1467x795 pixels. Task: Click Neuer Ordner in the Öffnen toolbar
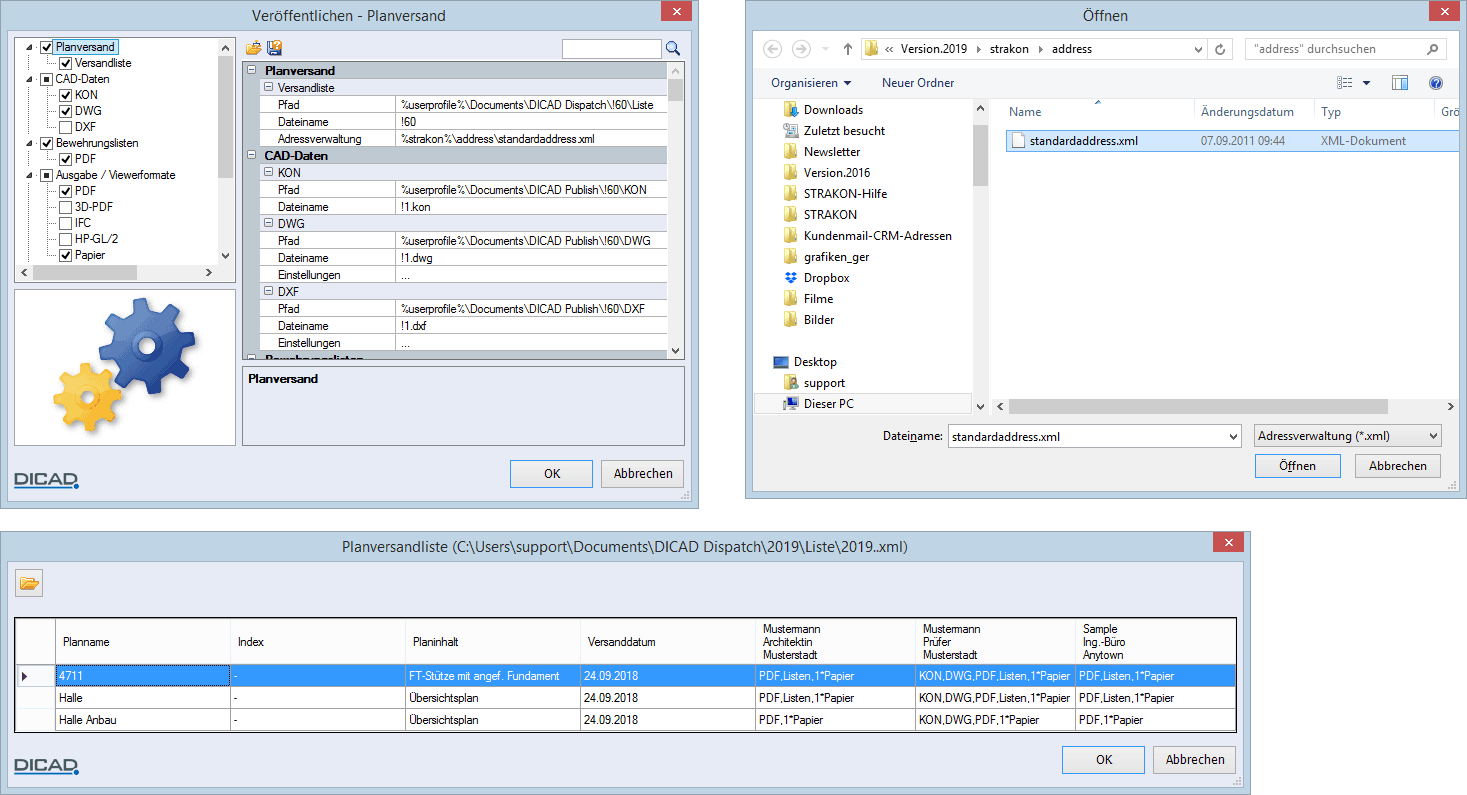tap(918, 83)
